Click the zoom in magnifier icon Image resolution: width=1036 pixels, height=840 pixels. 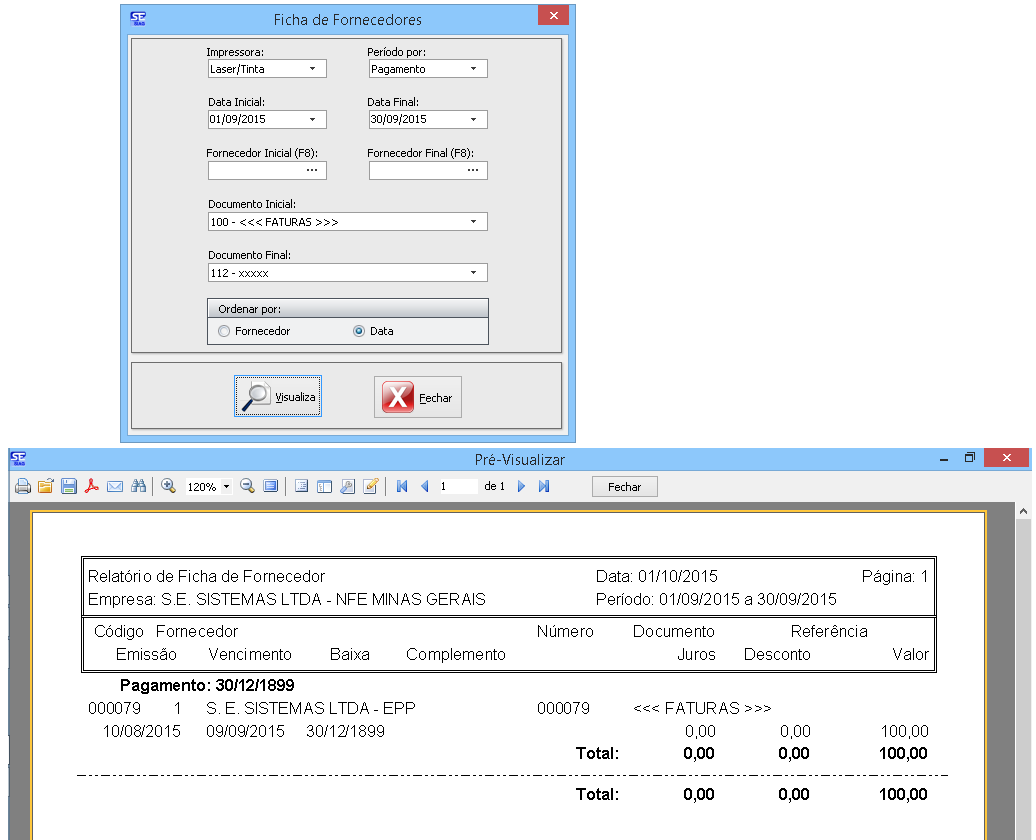click(168, 486)
